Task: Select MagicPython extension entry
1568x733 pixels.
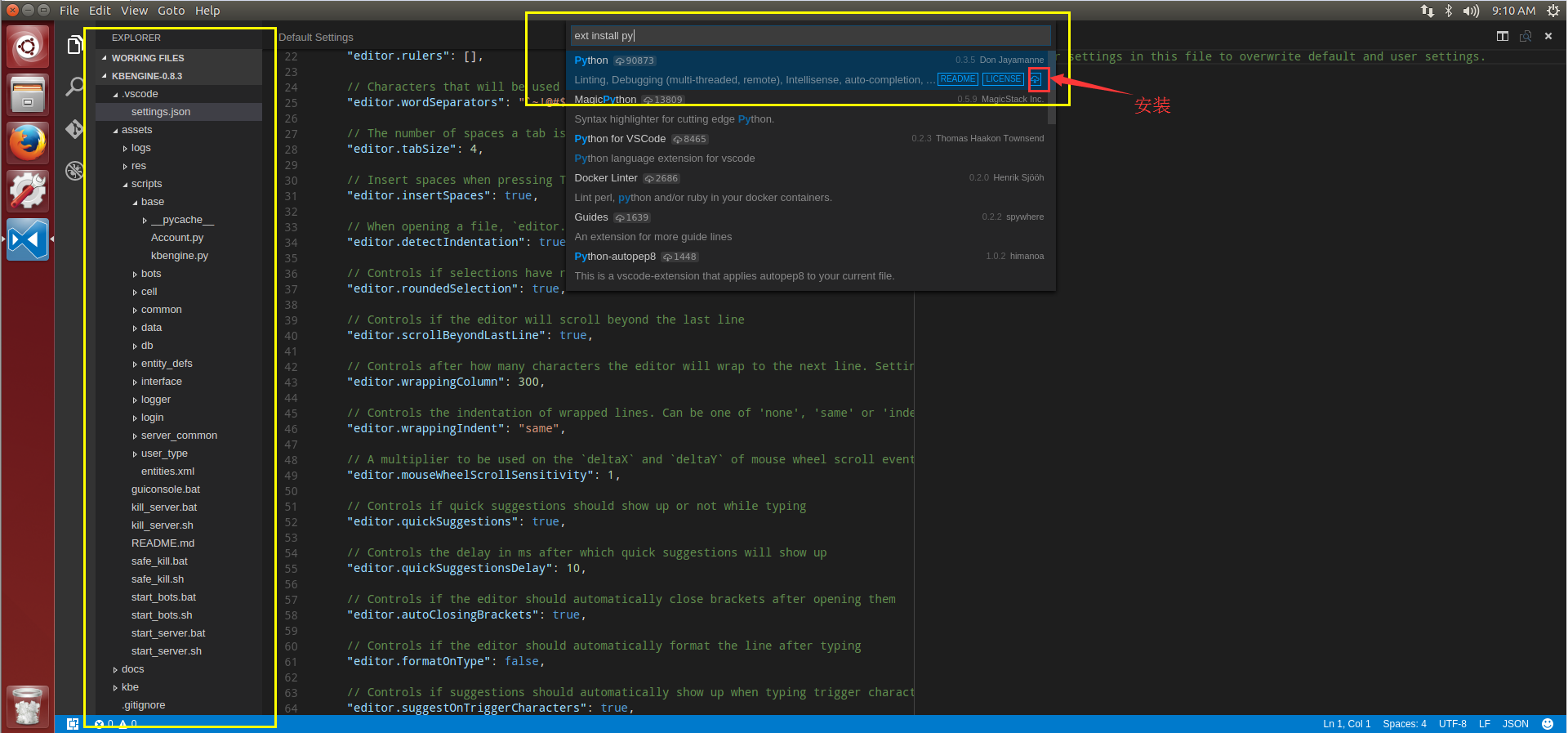Action: (x=807, y=110)
